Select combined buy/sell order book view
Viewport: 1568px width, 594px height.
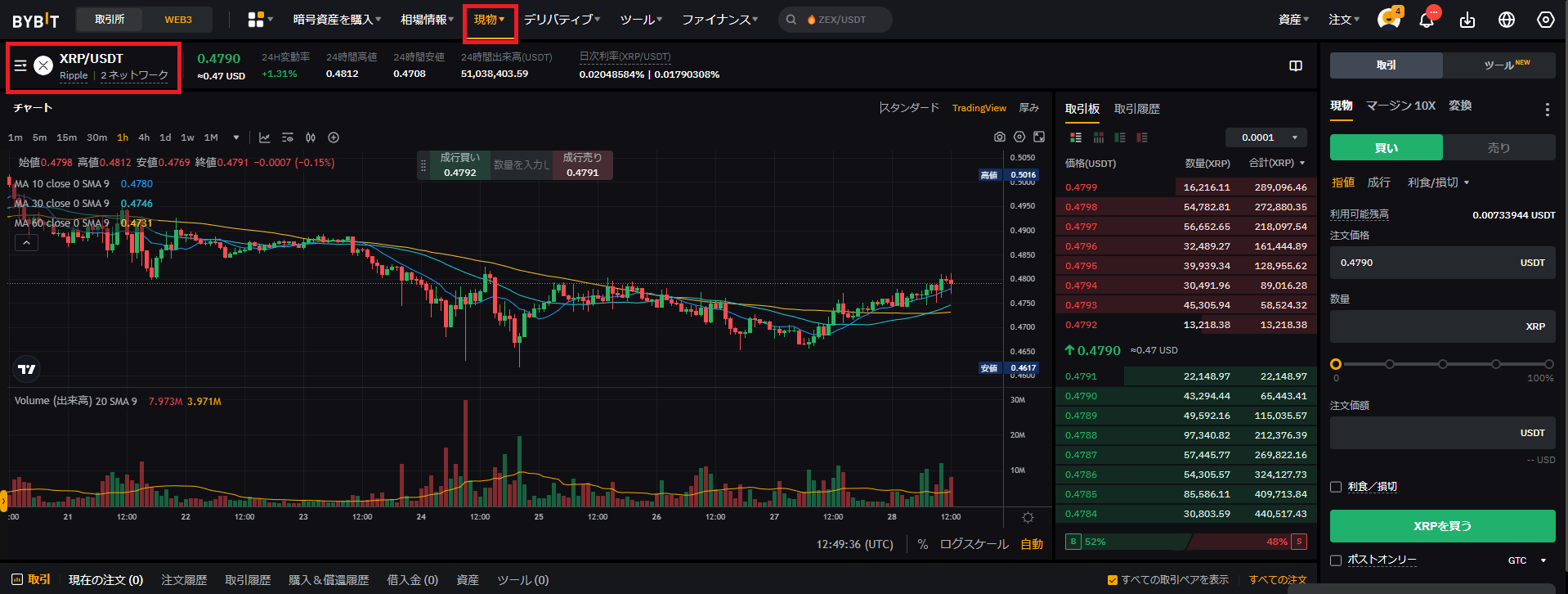coord(1076,137)
